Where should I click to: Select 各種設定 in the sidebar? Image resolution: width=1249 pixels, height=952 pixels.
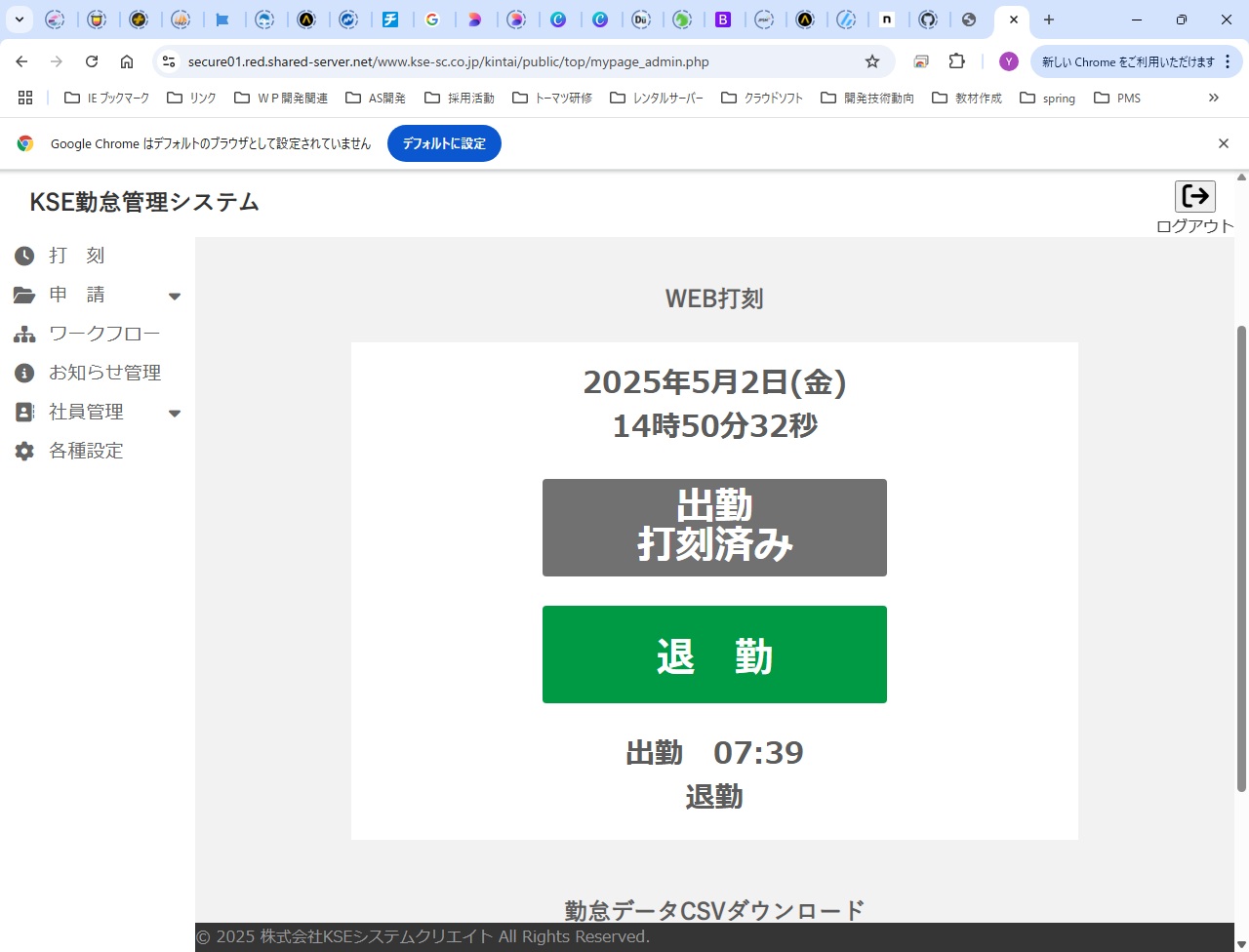[86, 451]
